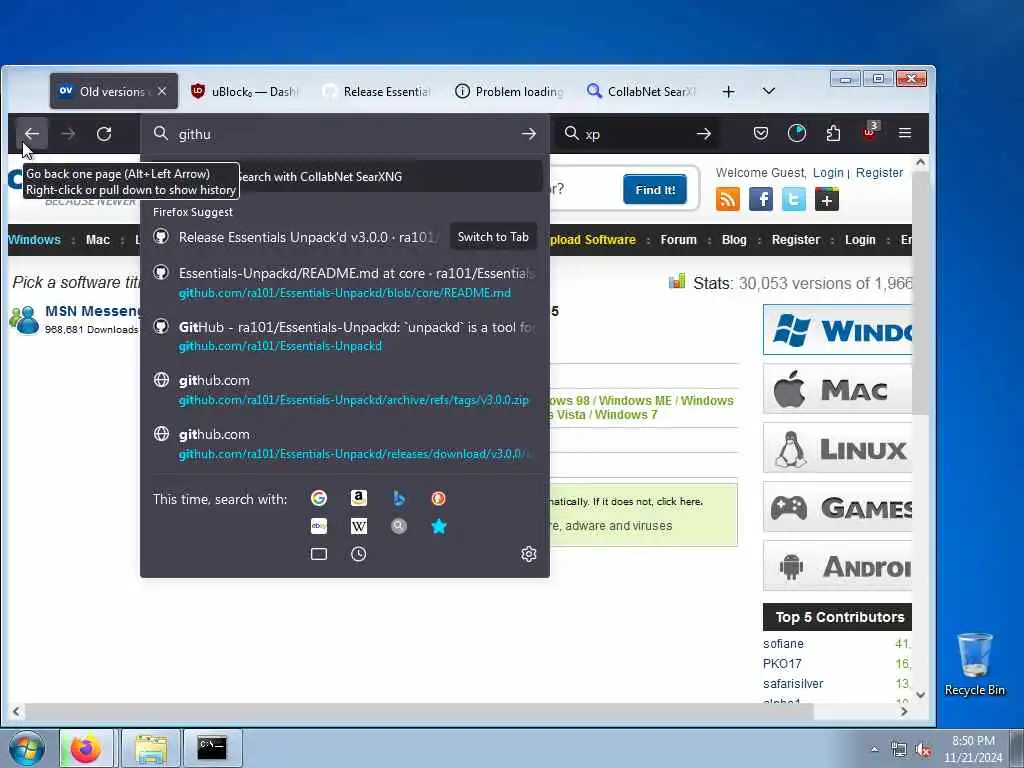This screenshot has height=768, width=1024.
Task: Open Upload Software nav item
Action: (592, 240)
